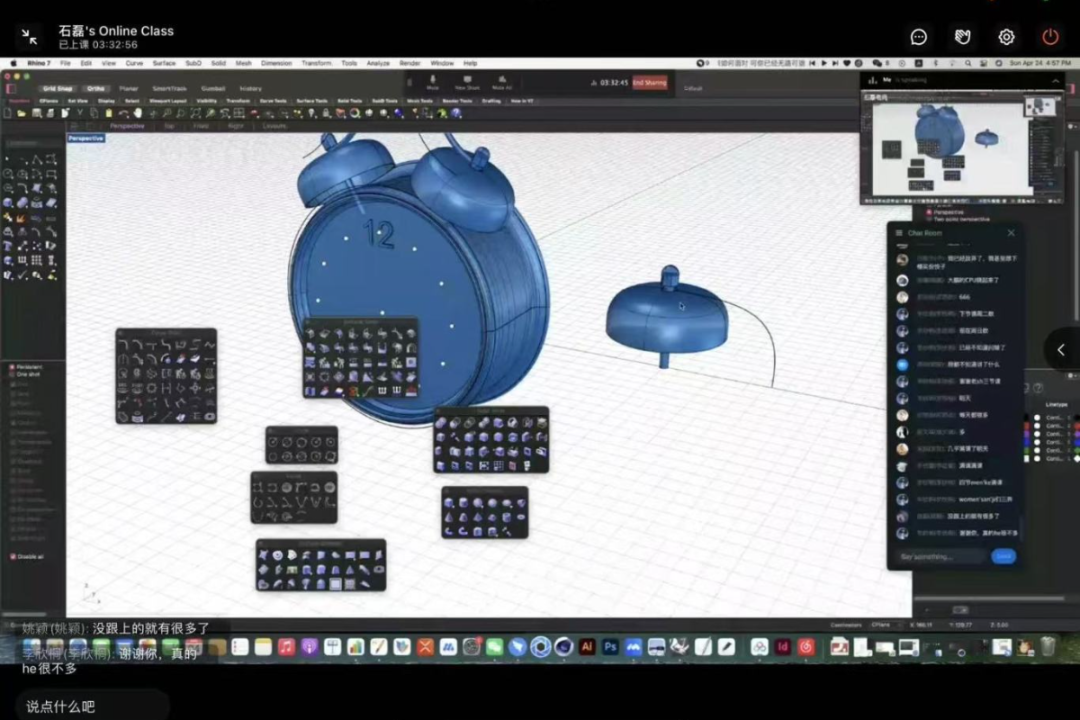Switch to Transform toolbar tab

click(x=238, y=101)
